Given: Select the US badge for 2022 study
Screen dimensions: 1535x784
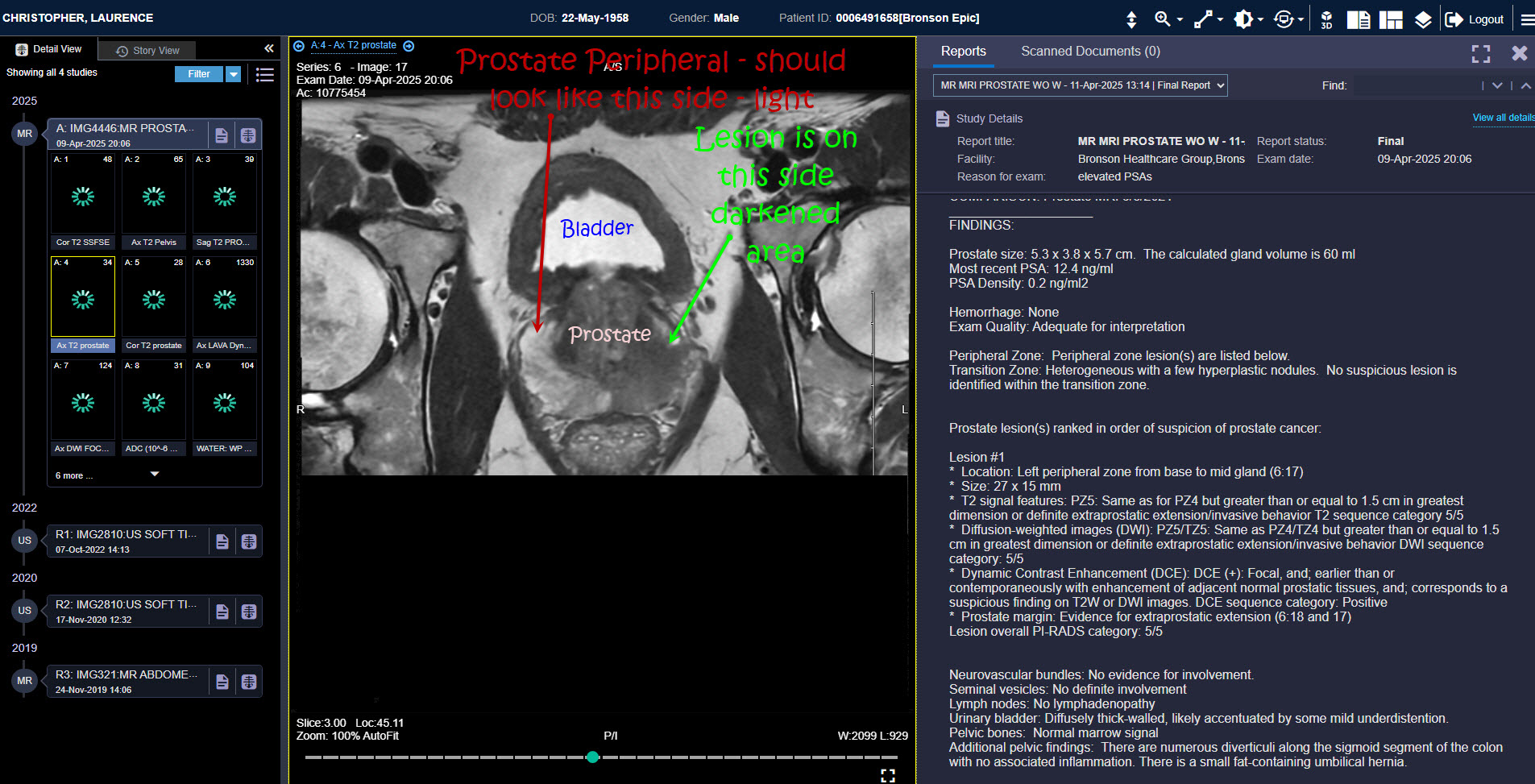Looking at the screenshot, I should coord(25,541).
